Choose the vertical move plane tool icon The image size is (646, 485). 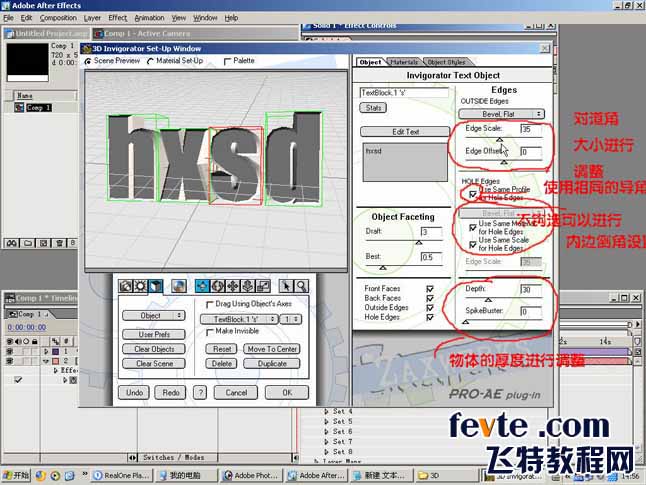(248, 286)
